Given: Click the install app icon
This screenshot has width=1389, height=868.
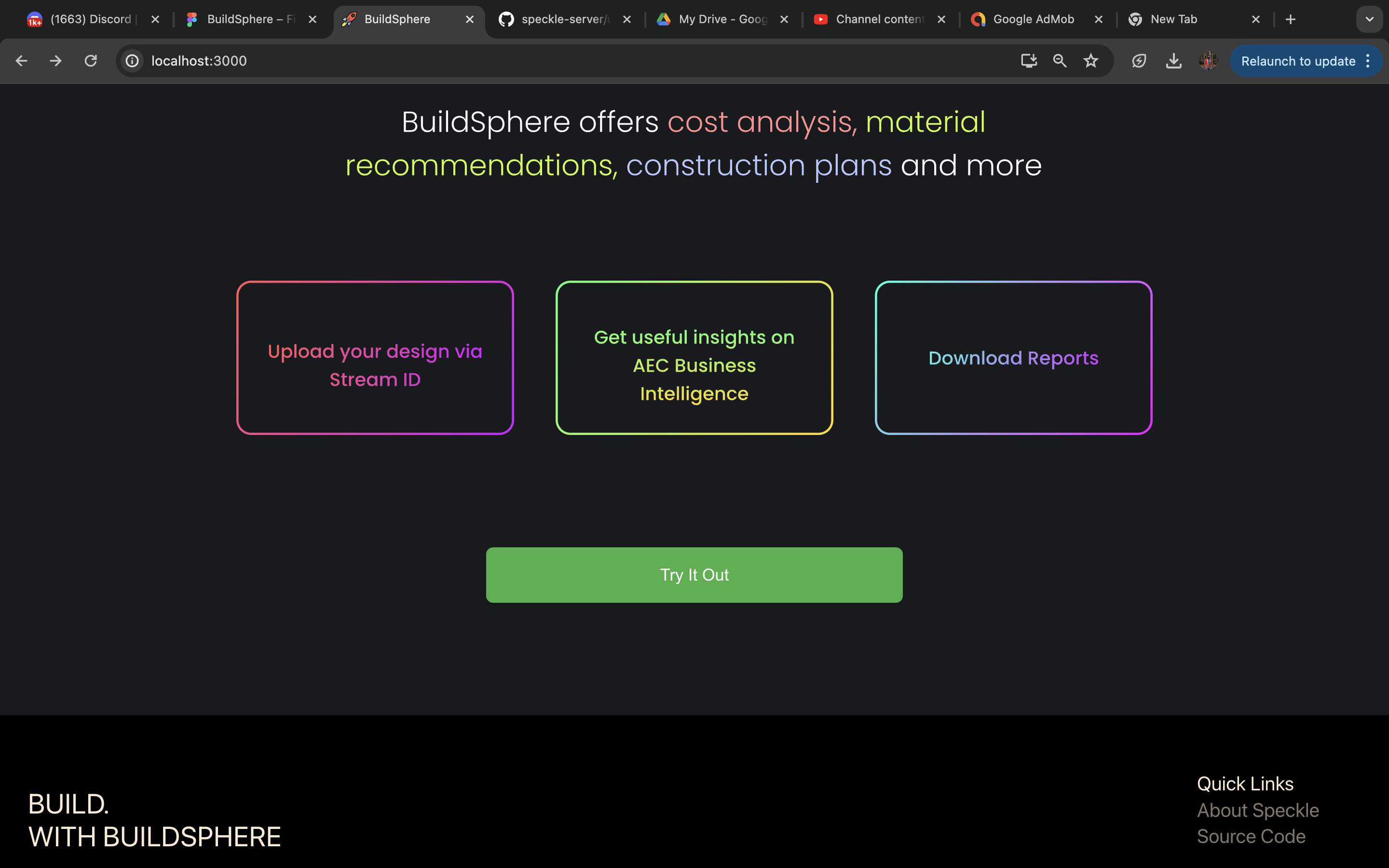Looking at the screenshot, I should 1029,61.
